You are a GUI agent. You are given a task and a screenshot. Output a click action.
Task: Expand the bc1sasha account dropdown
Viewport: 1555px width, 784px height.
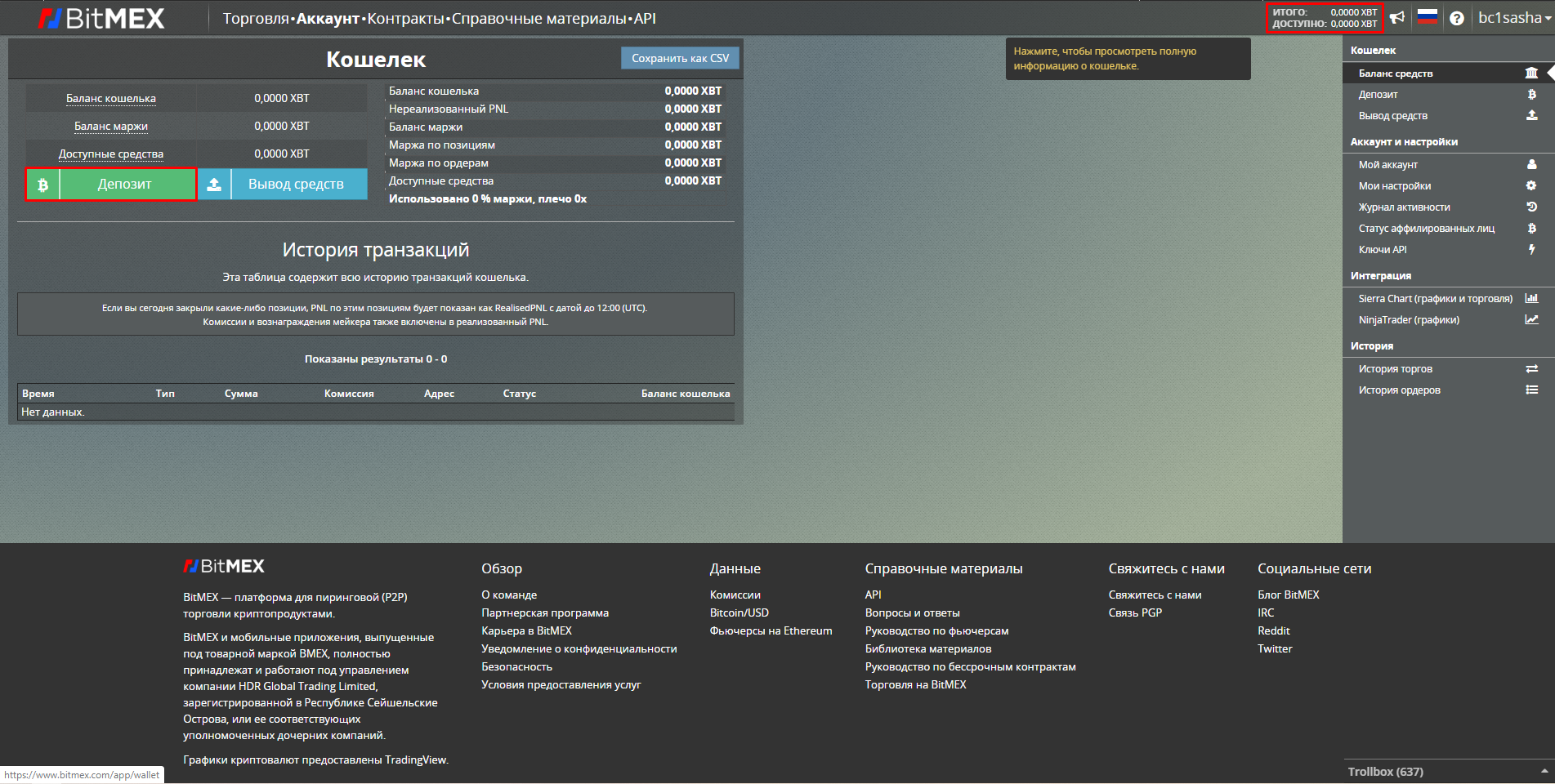[1514, 18]
